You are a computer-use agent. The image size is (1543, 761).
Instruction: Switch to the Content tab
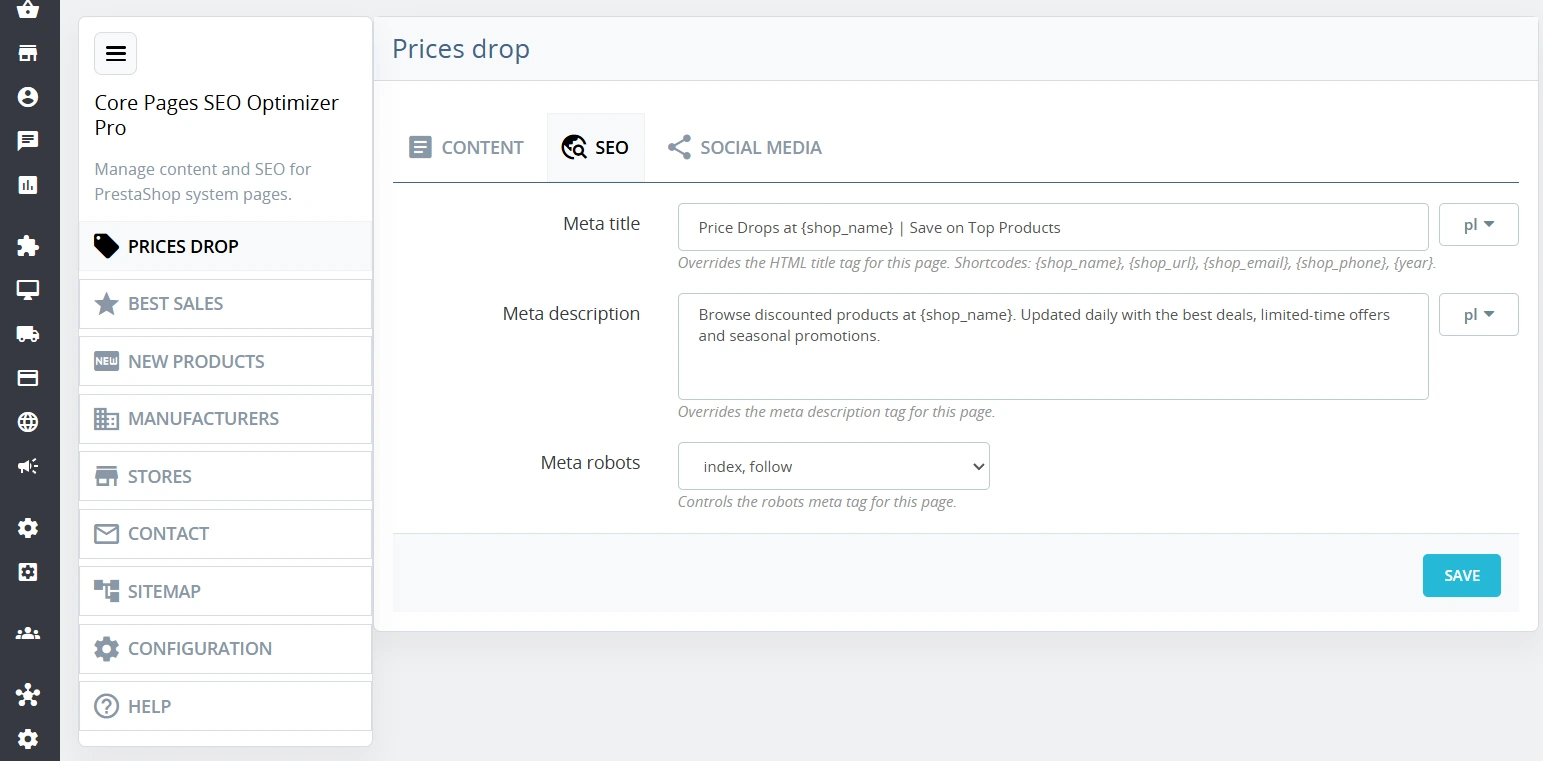click(466, 148)
